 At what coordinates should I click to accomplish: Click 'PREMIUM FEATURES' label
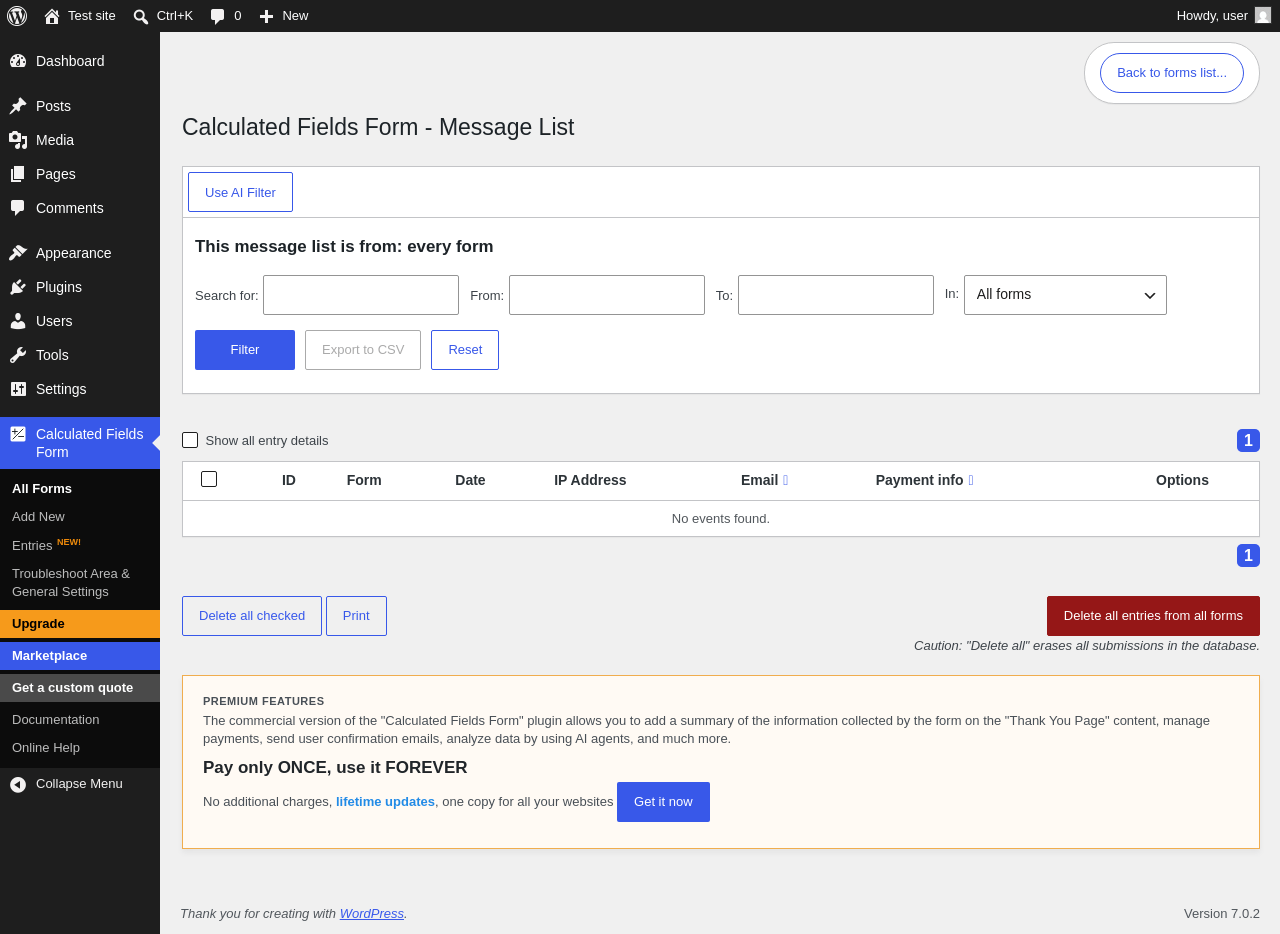coord(264,701)
